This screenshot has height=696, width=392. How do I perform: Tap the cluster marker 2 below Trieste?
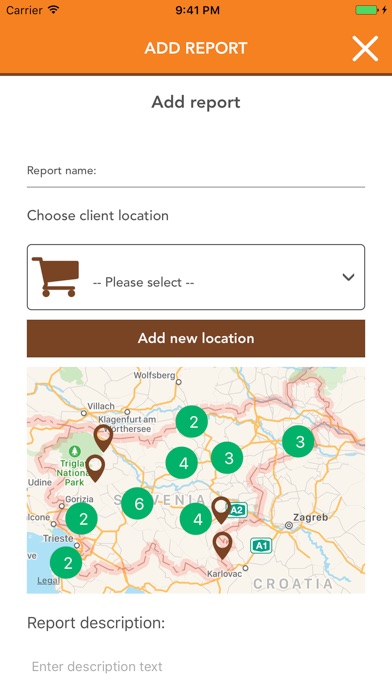click(x=66, y=563)
